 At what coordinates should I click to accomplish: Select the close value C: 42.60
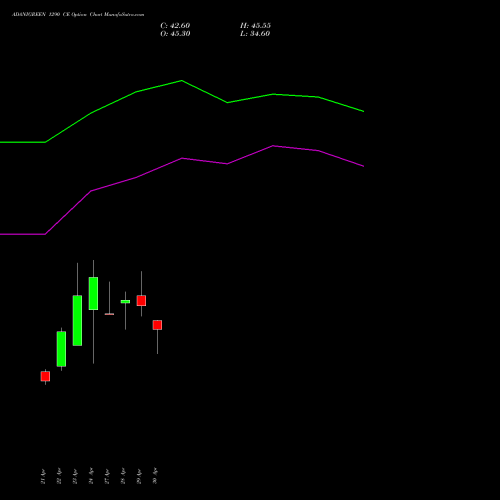(x=175, y=26)
